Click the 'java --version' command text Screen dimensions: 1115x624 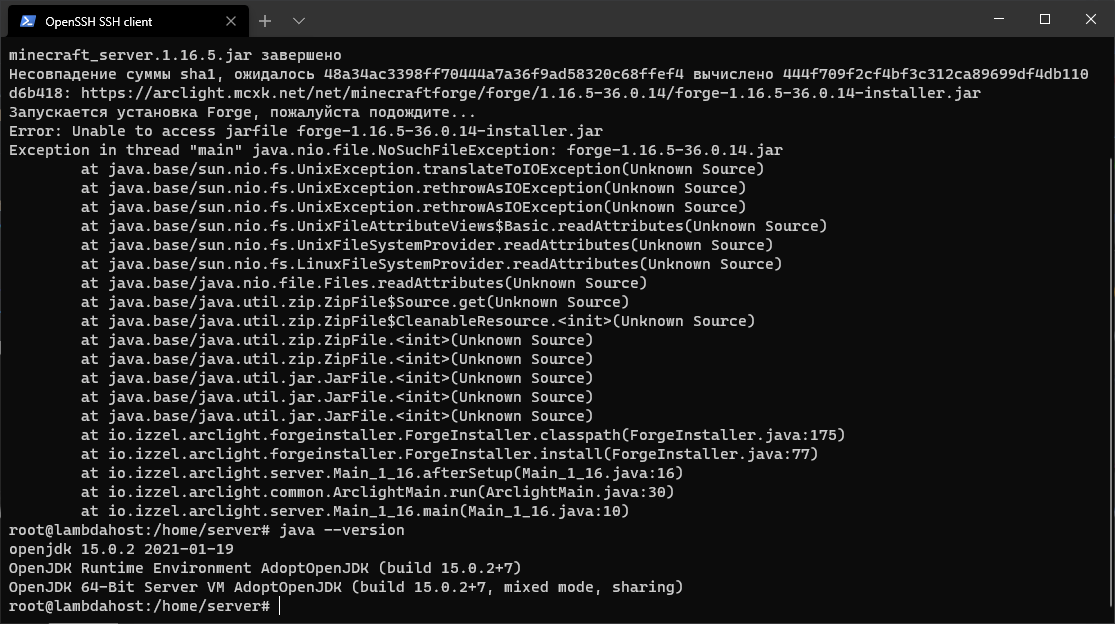(x=330, y=530)
